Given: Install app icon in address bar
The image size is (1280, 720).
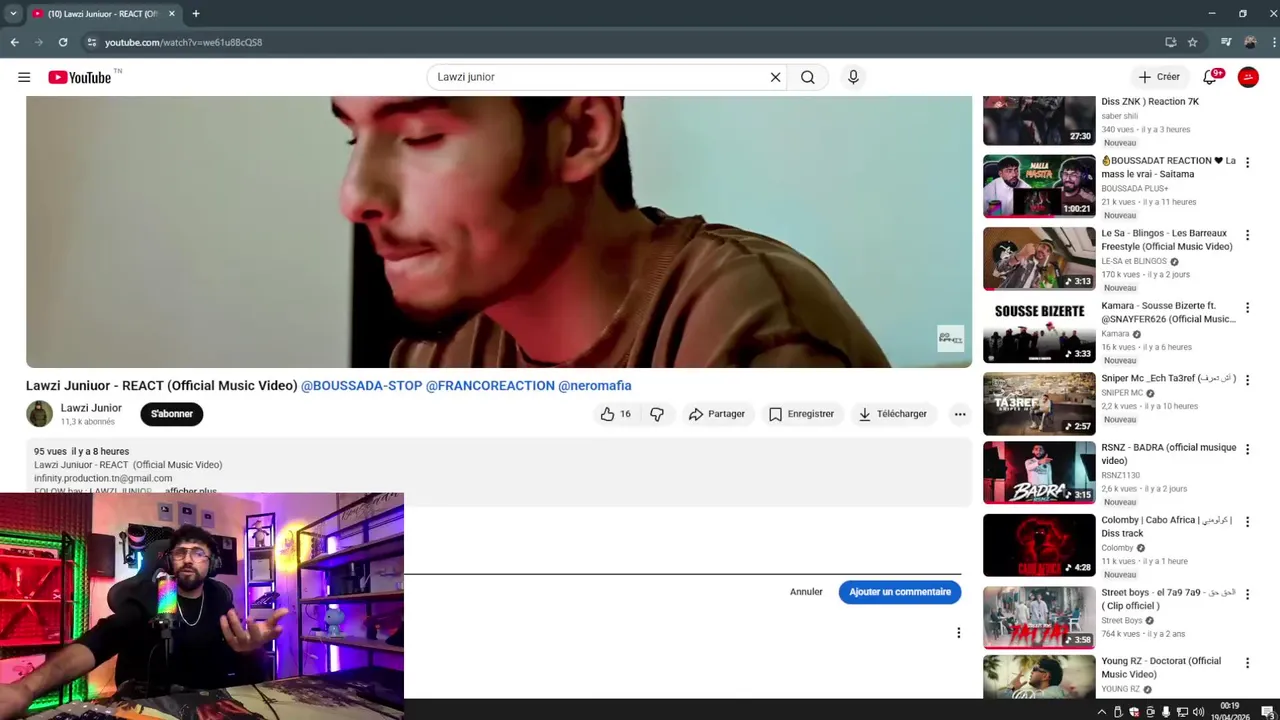Looking at the screenshot, I should click(1170, 42).
